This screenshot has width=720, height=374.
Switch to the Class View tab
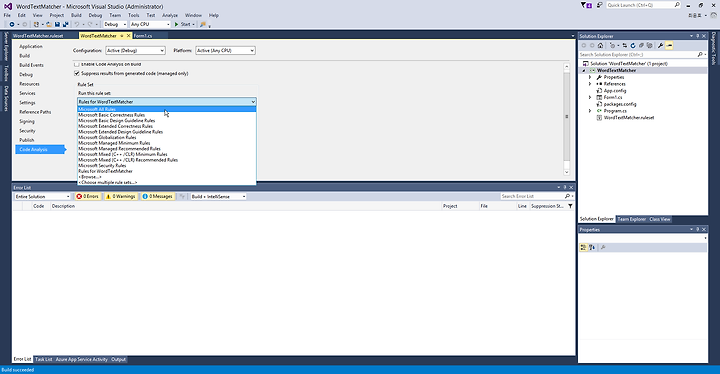click(660, 219)
